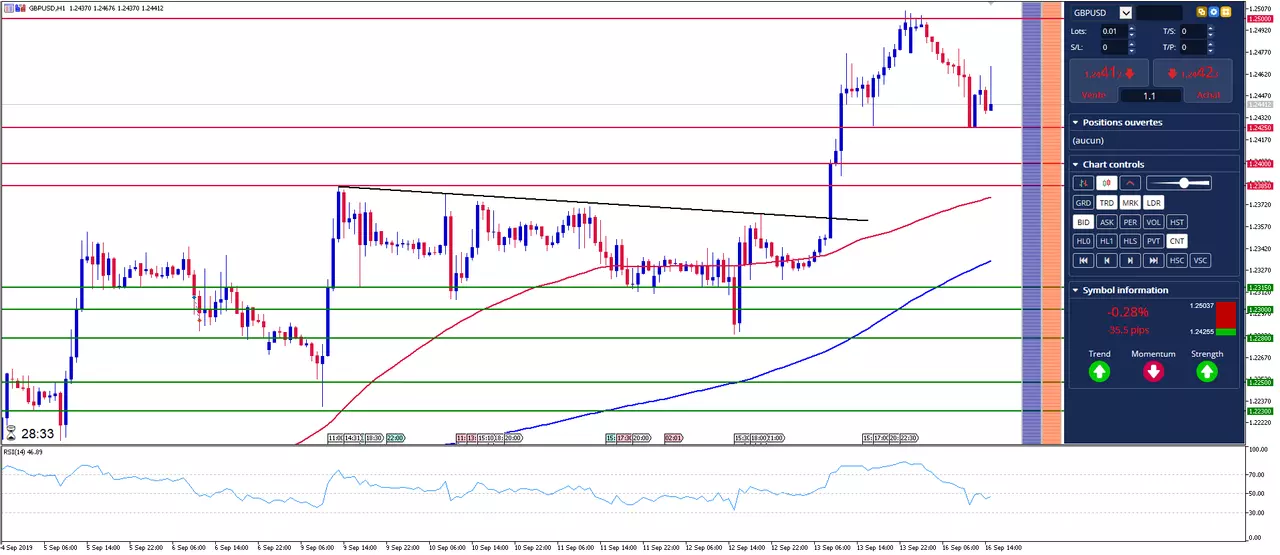Viewport: 1280px width, 555px height.
Task: Decrease T/P value with down arrow
Action: coord(1212,50)
